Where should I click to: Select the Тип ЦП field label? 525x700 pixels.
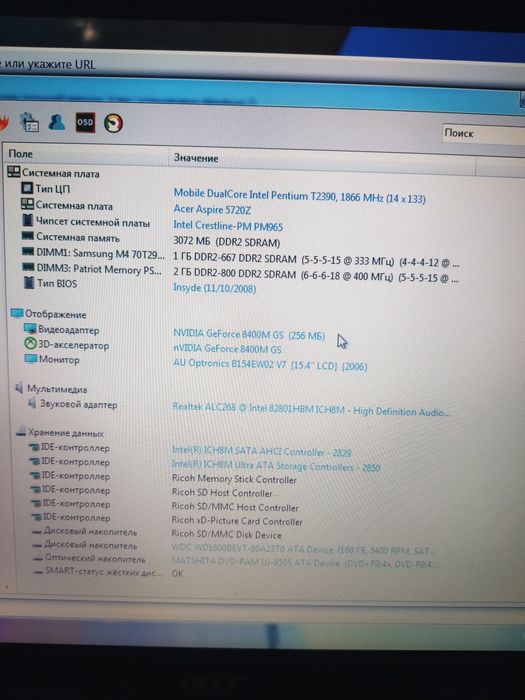pyautogui.click(x=53, y=189)
